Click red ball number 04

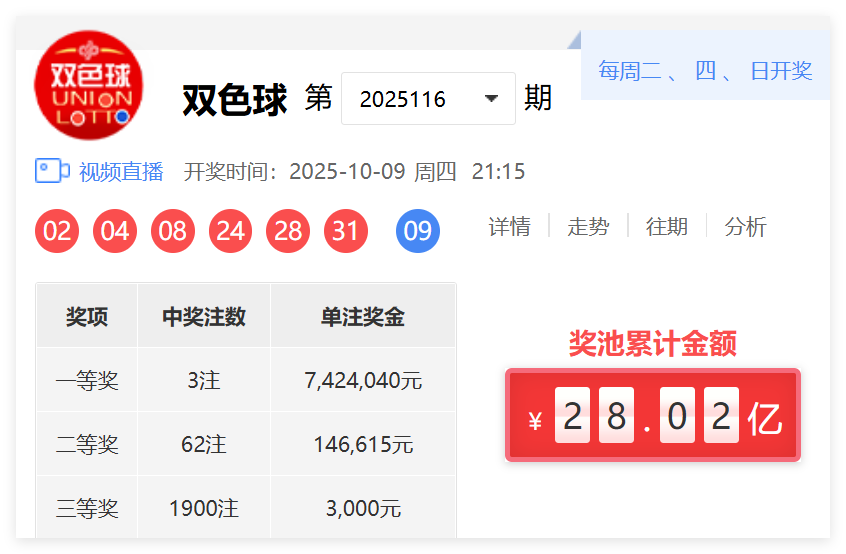[115, 231]
